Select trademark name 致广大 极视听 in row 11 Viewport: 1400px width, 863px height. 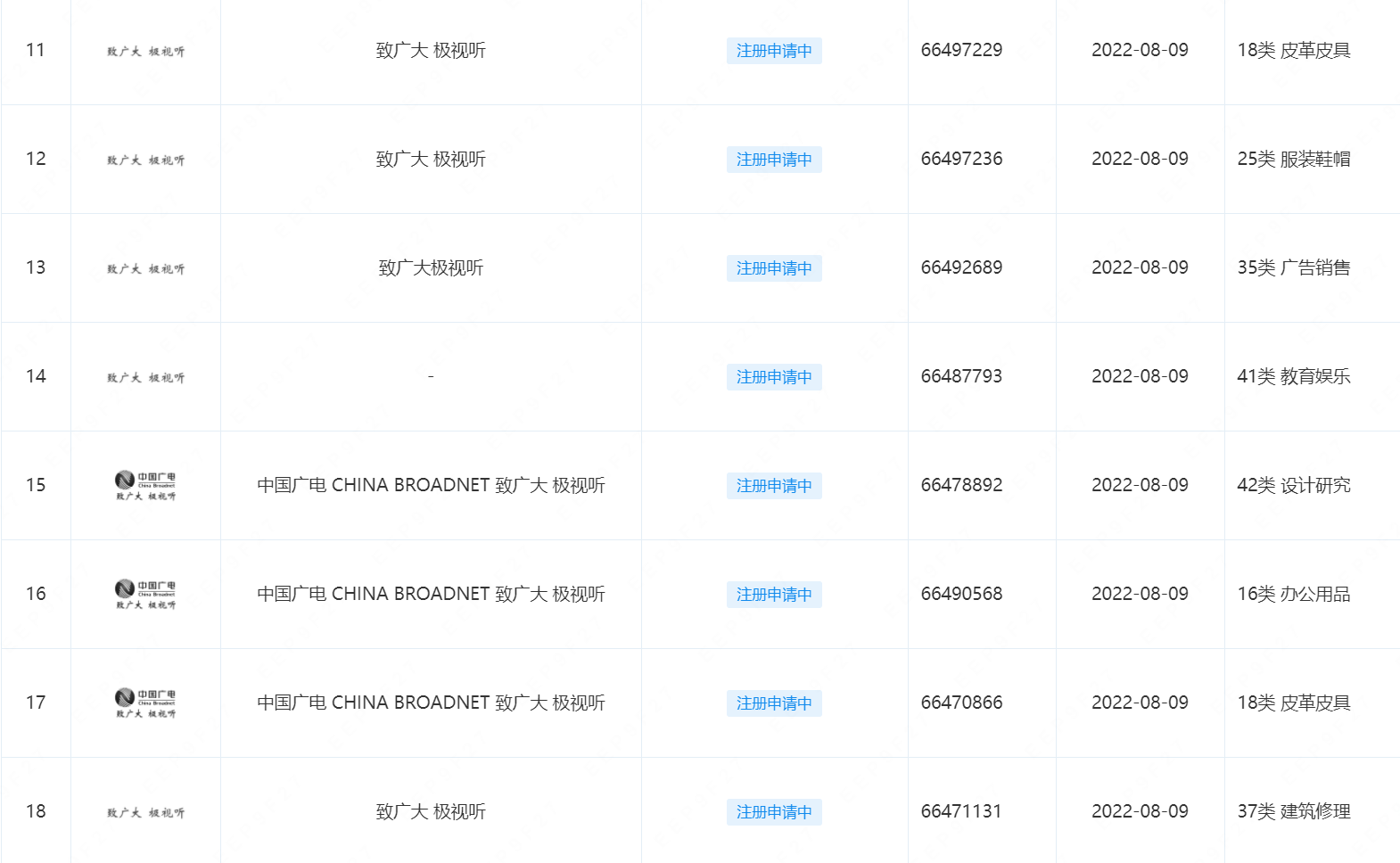(x=431, y=51)
